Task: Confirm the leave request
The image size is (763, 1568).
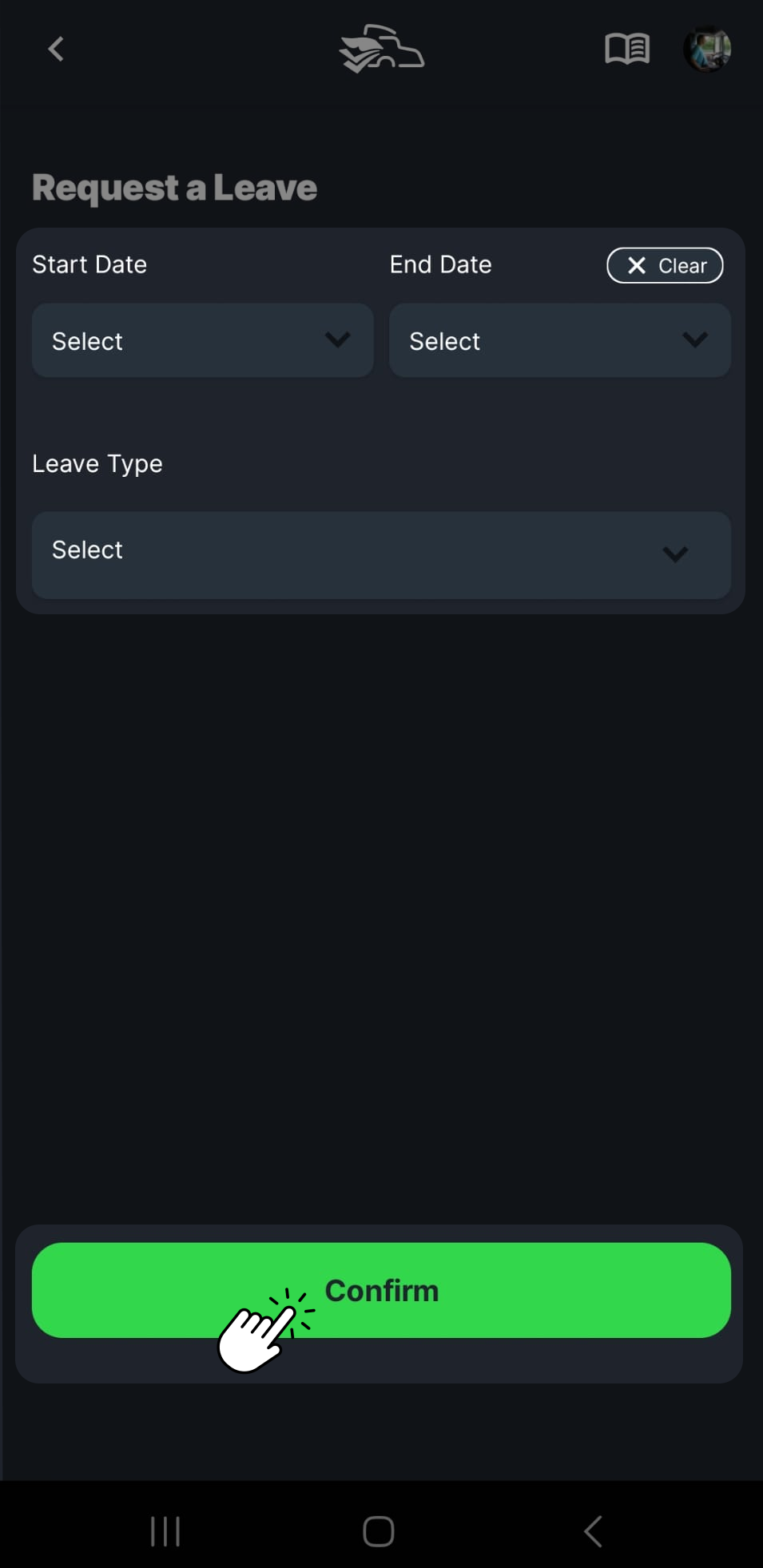Action: 381,1290
